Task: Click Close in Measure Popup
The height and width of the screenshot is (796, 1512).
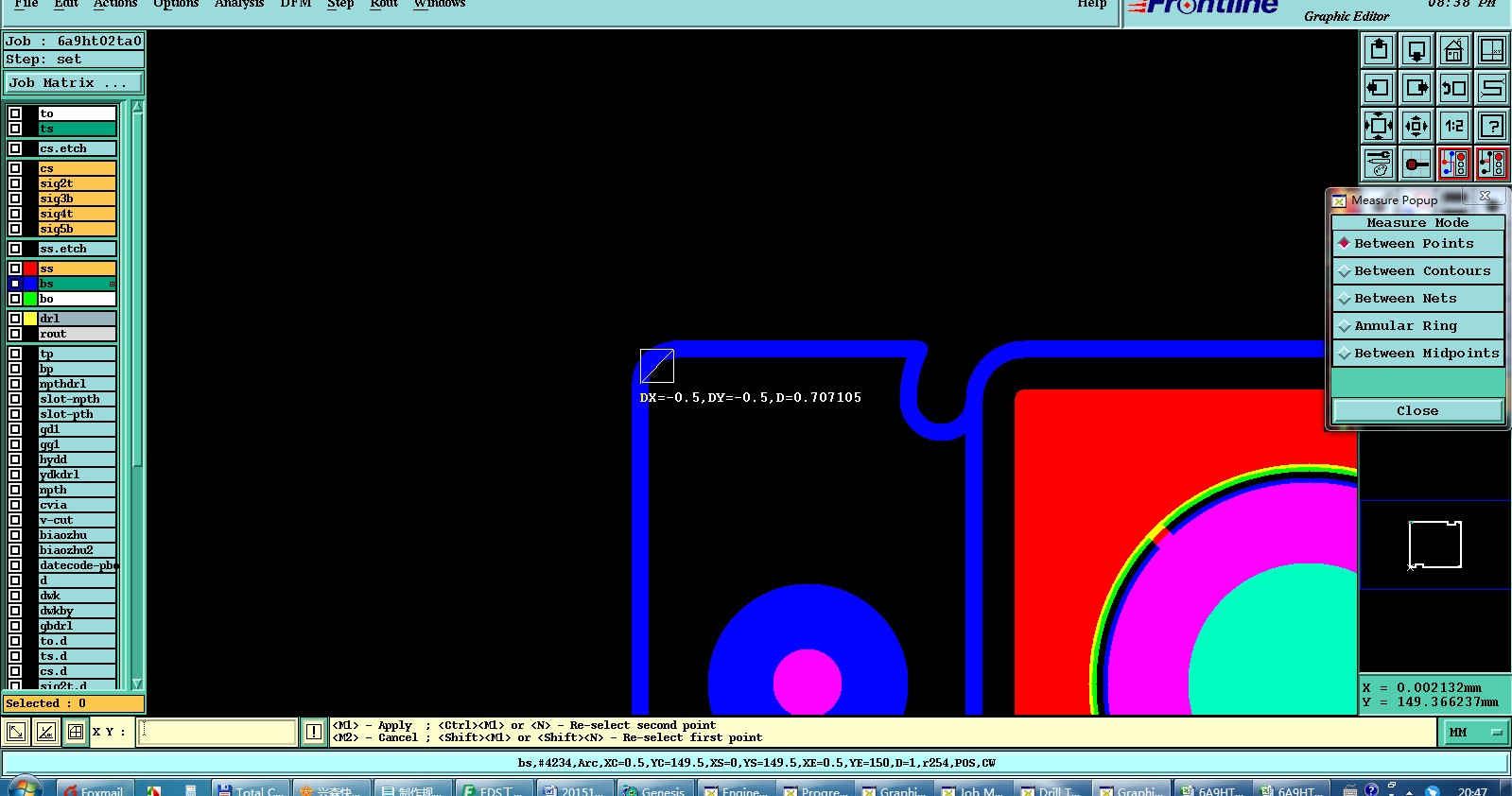Action: point(1417,410)
